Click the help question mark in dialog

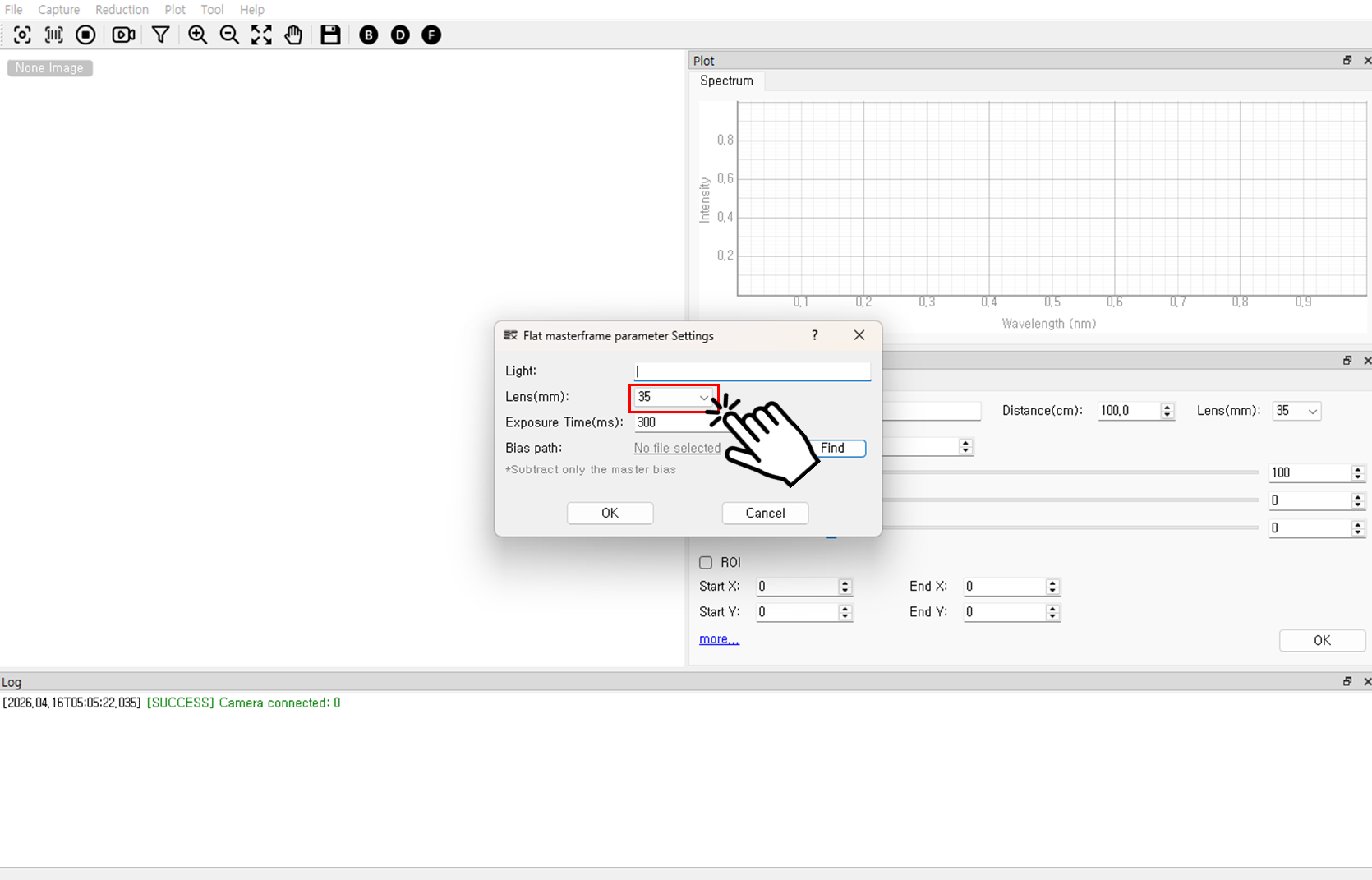point(815,335)
